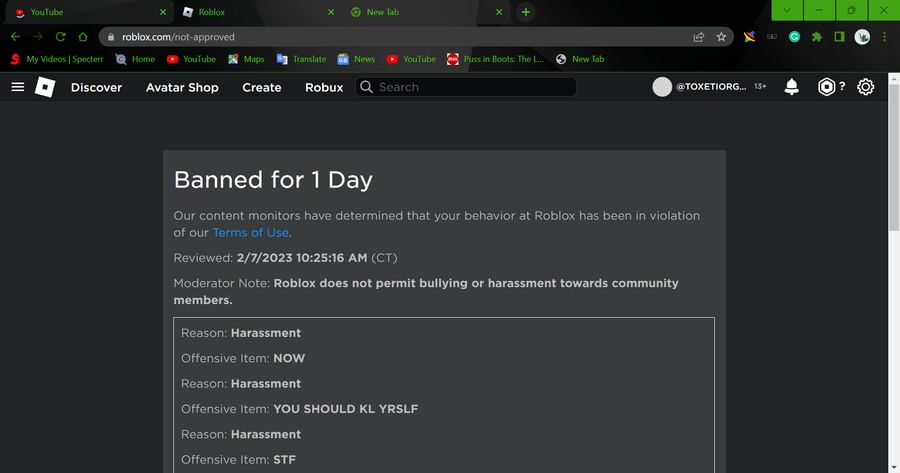Open the News bookmark

click(x=356, y=59)
